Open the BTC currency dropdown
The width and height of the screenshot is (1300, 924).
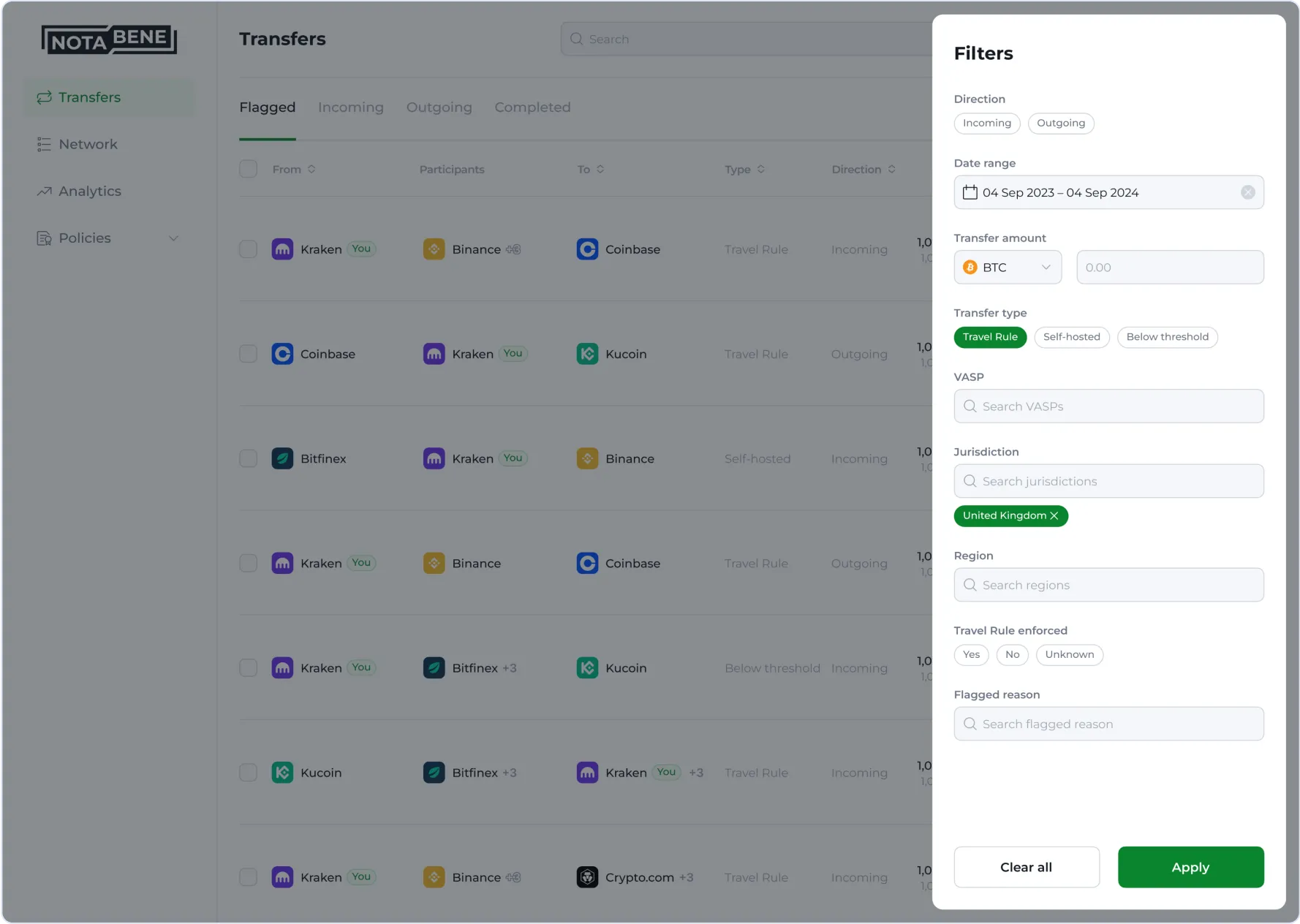tap(1008, 268)
